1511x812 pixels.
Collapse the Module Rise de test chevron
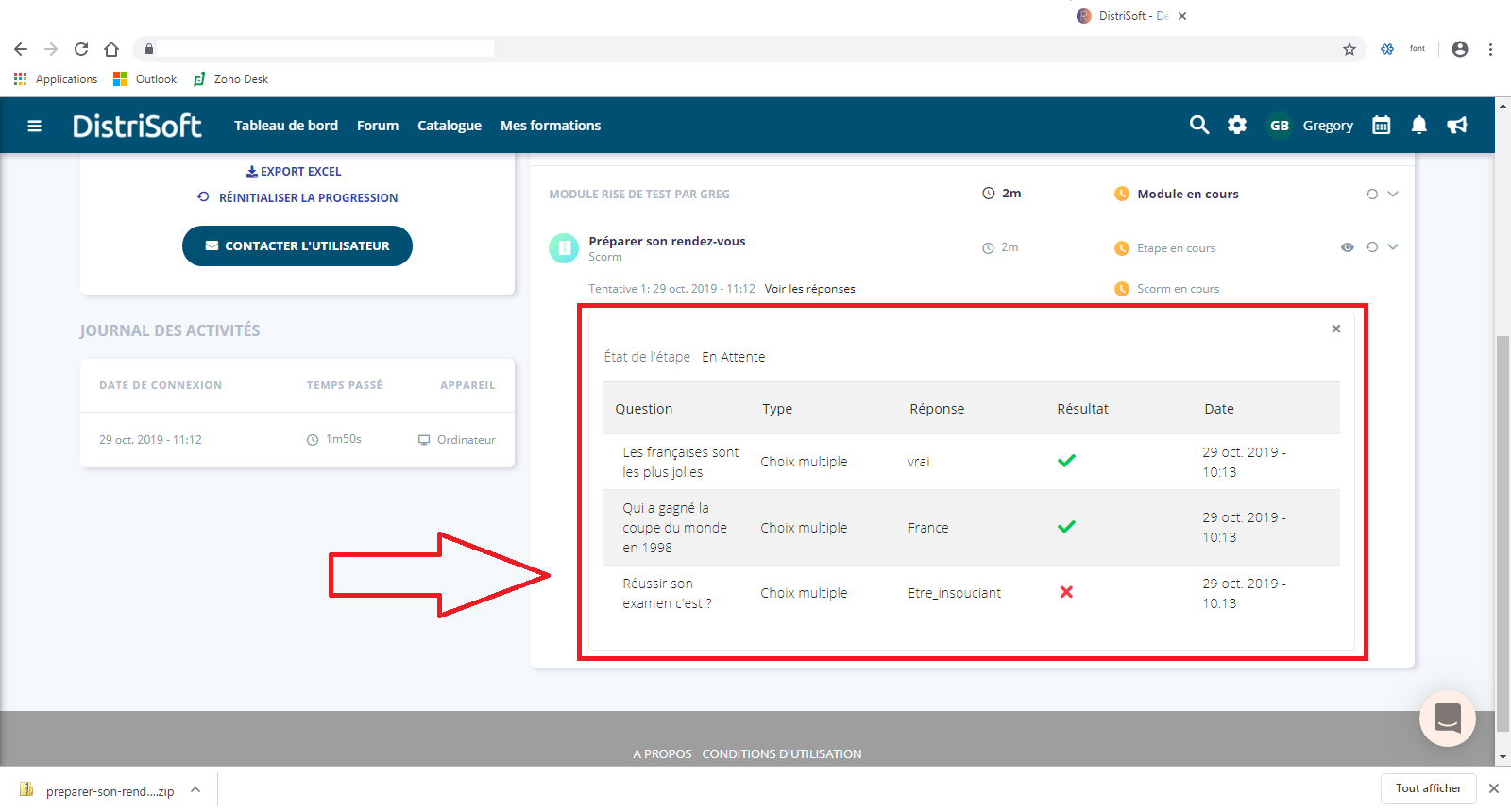pos(1393,194)
